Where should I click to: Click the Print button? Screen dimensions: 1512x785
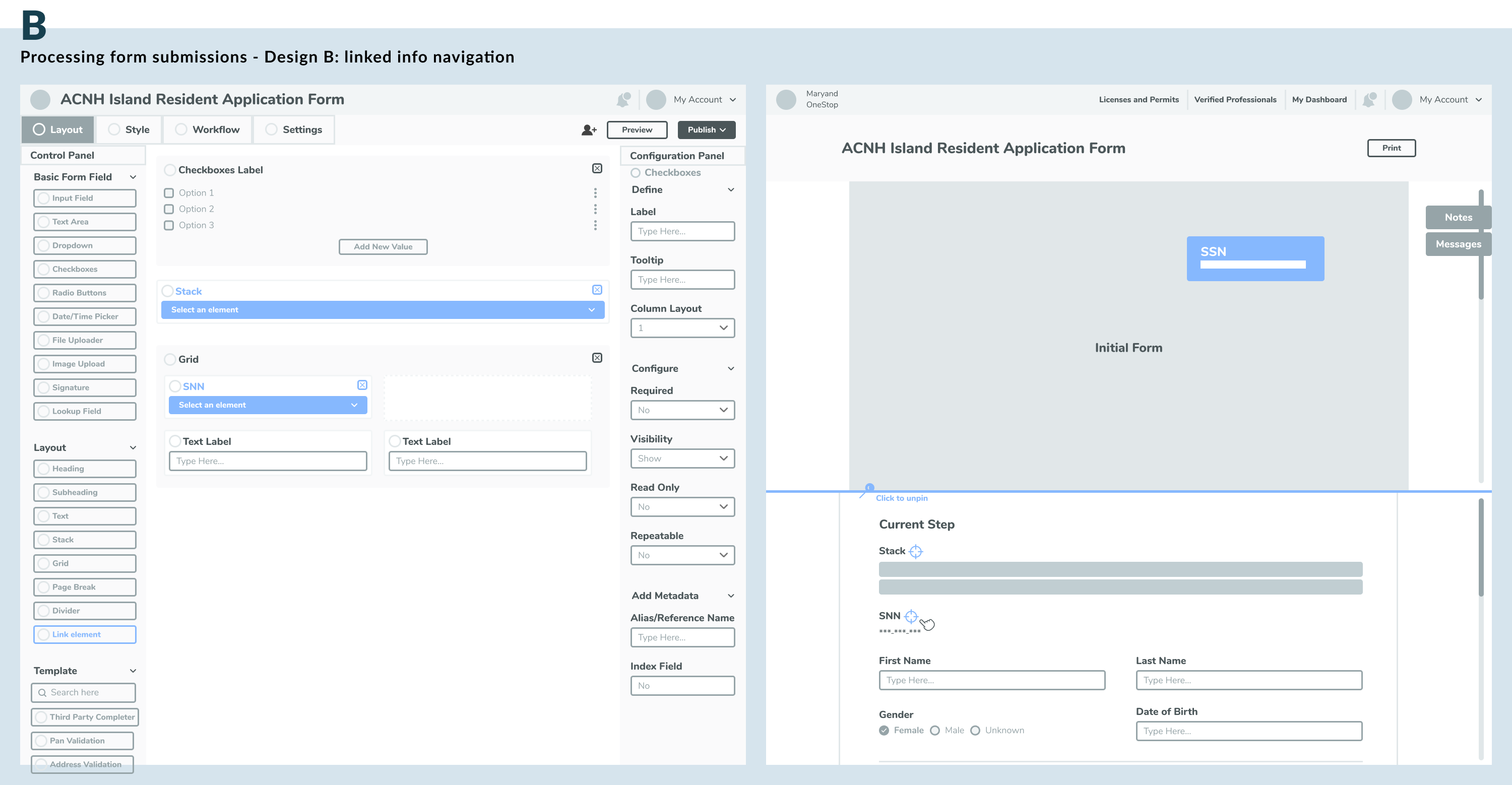click(1391, 148)
